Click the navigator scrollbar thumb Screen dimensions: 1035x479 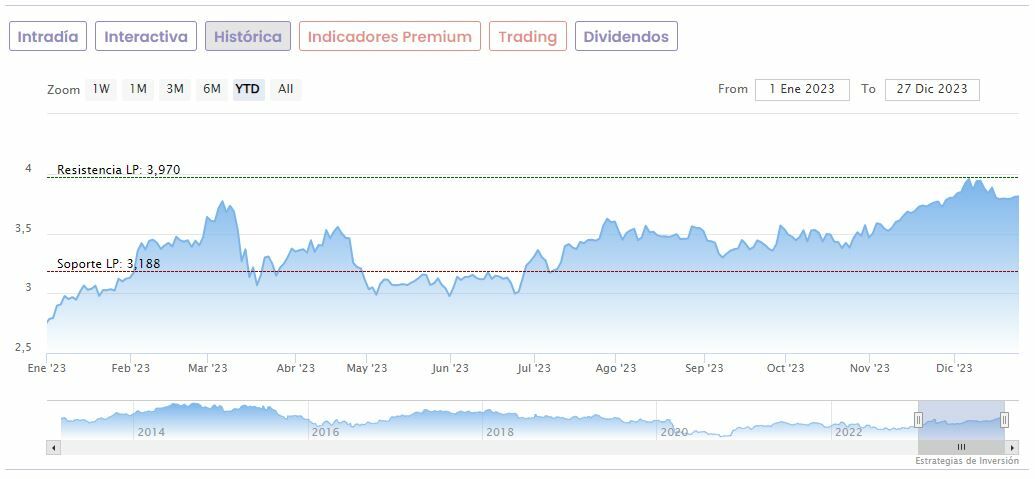pos(961,447)
